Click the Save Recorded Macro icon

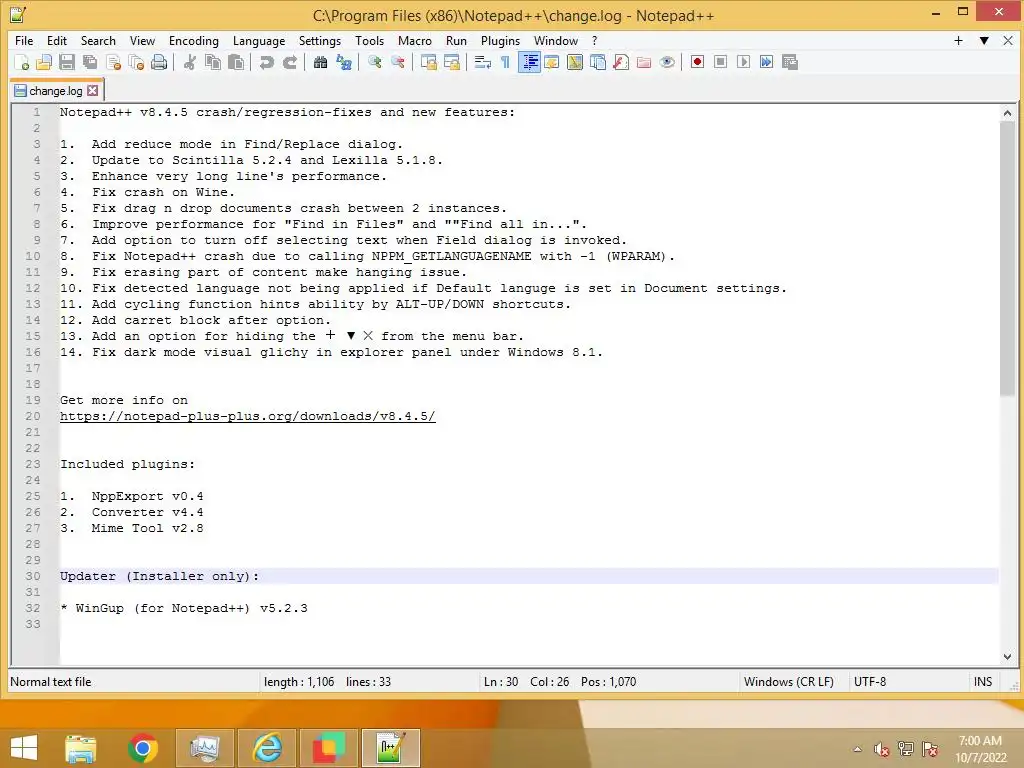pos(790,62)
